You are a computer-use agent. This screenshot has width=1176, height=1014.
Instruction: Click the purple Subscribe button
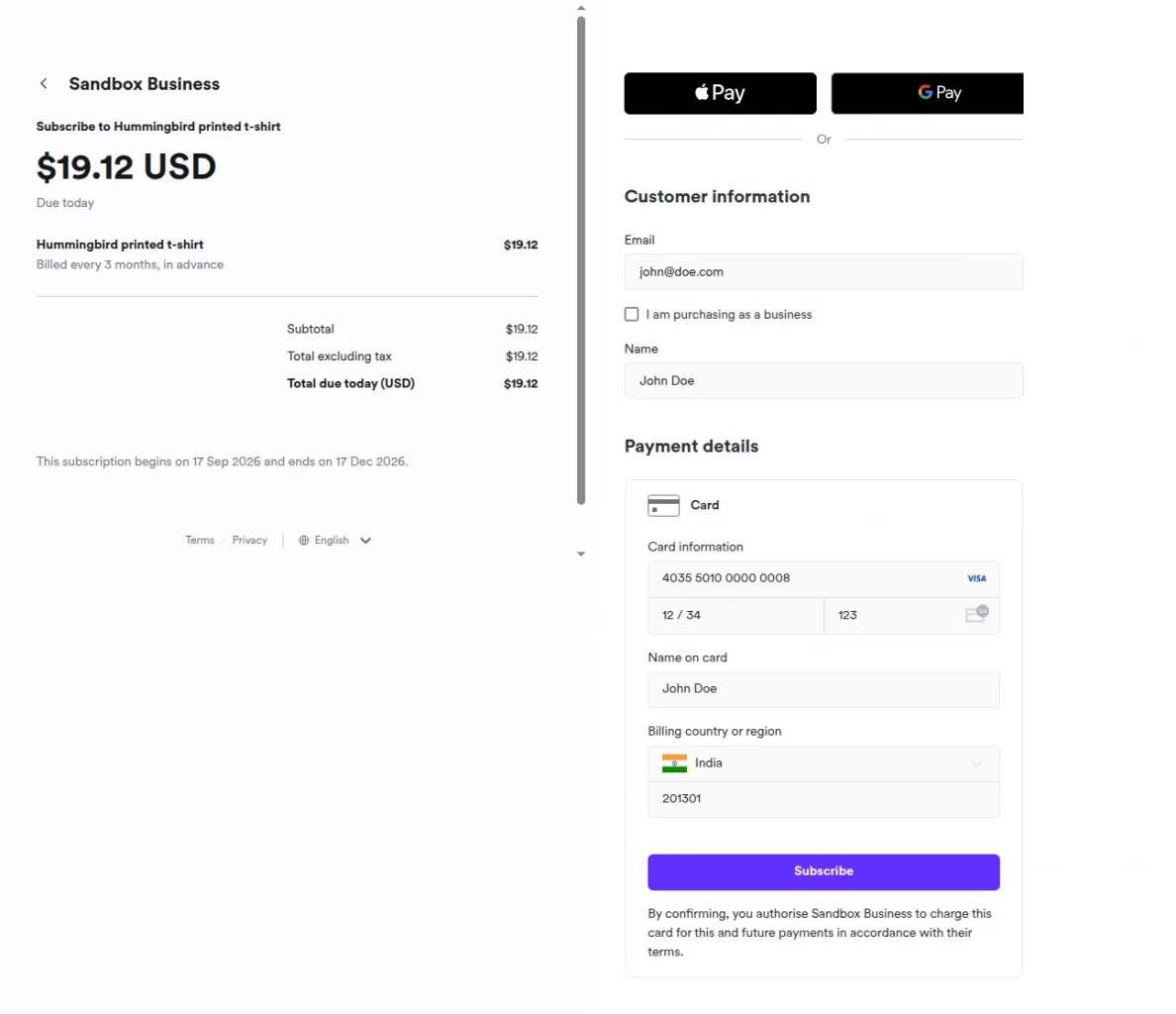824,871
